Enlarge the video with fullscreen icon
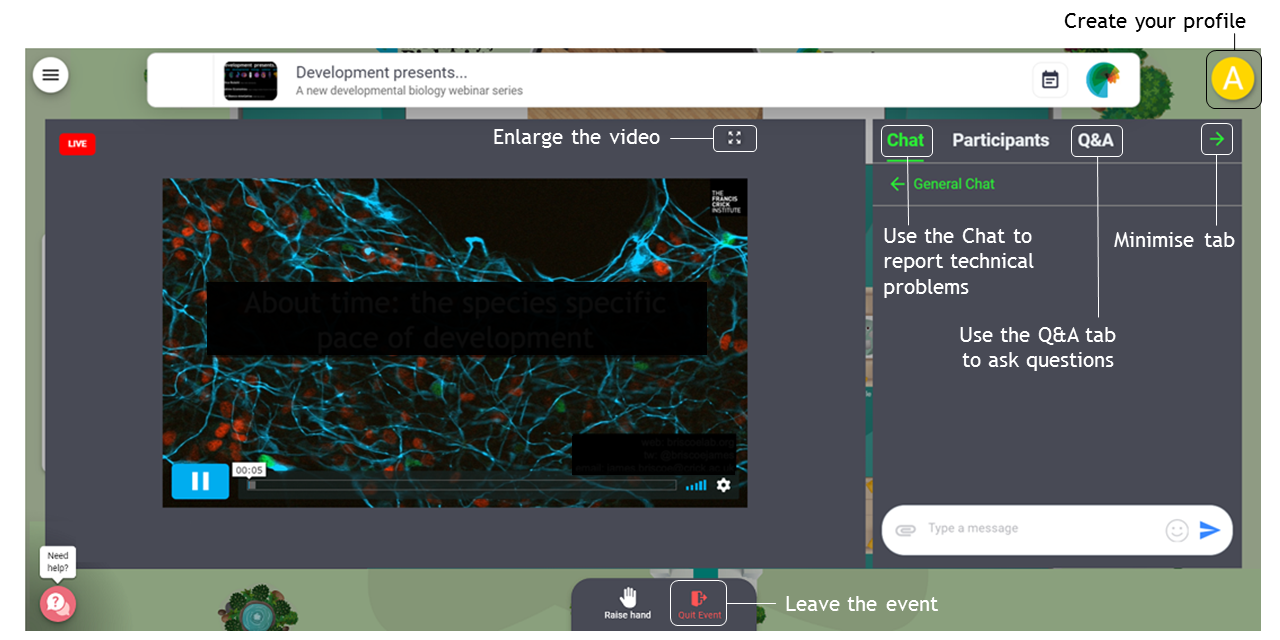 735,138
